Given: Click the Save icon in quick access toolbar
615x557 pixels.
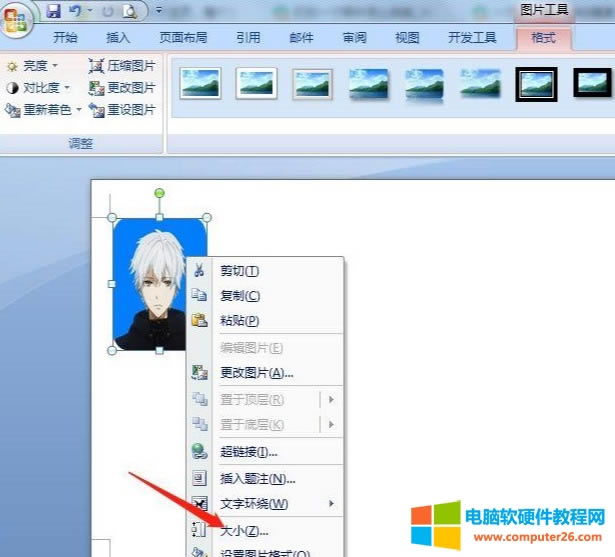Looking at the screenshot, I should (53, 12).
